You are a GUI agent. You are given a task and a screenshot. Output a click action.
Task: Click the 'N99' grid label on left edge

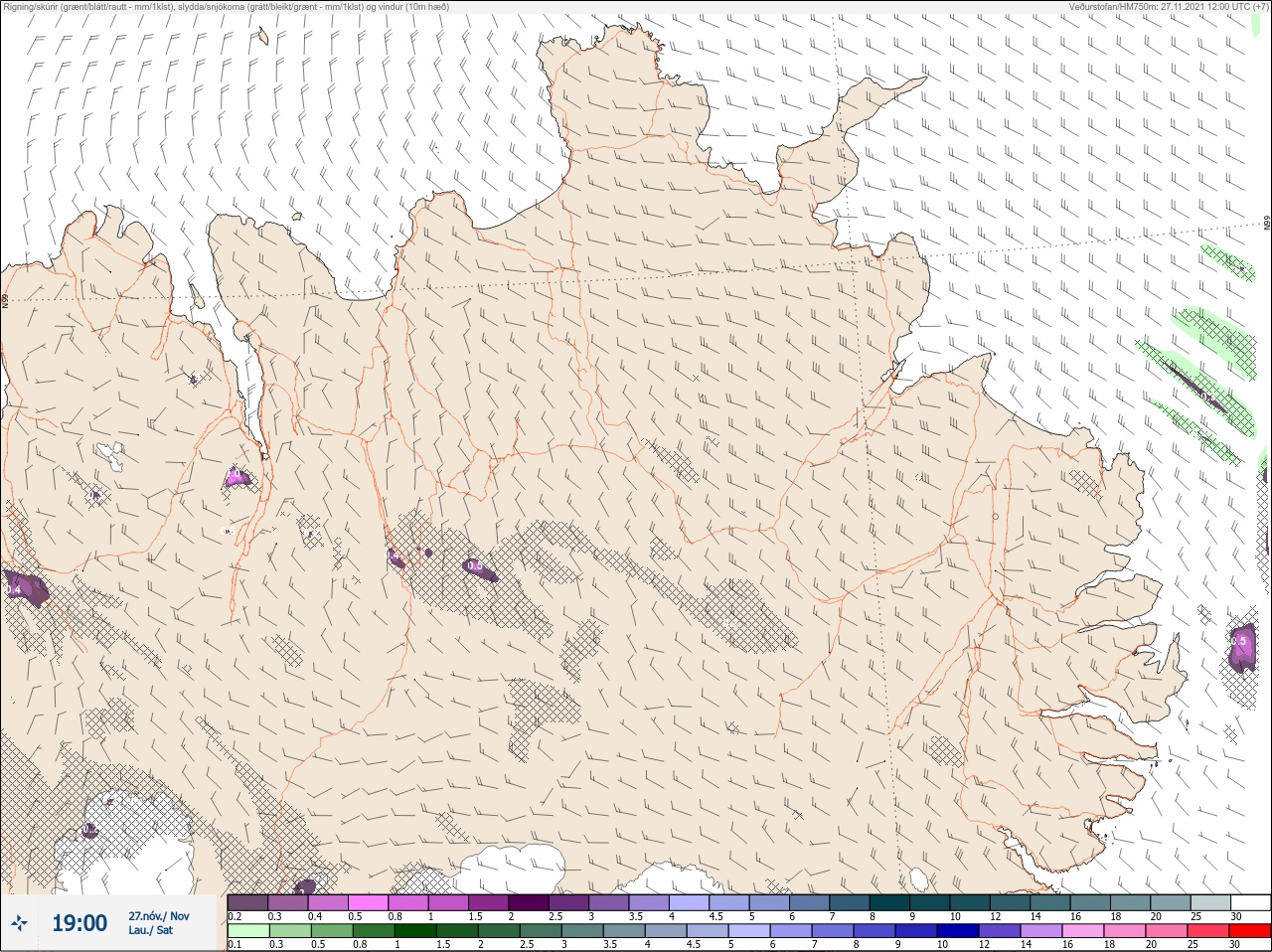[x=5, y=300]
